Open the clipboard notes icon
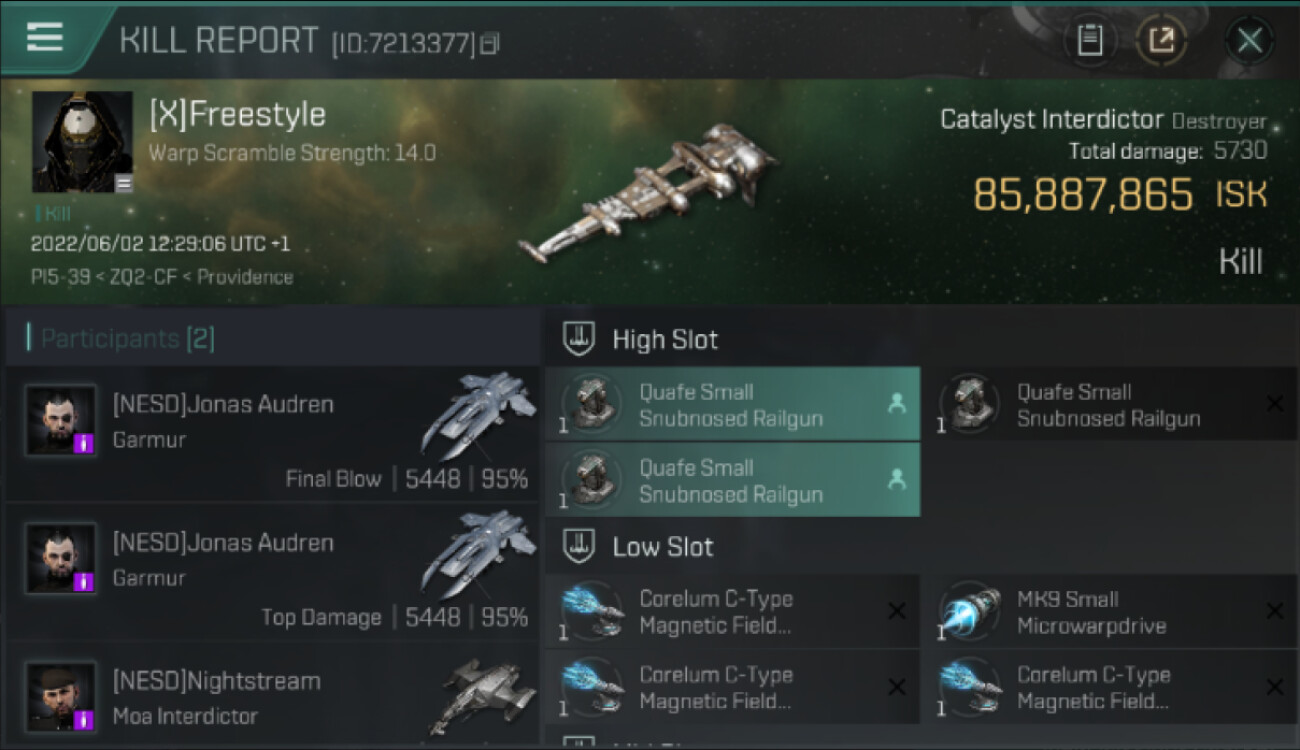The width and height of the screenshot is (1300, 750). click(1090, 41)
